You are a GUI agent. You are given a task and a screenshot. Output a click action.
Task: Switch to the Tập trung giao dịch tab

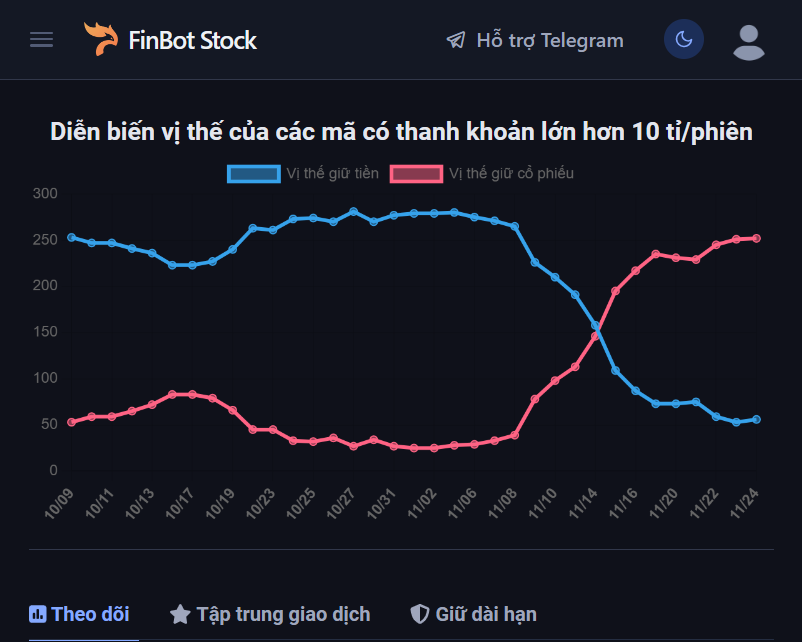(269, 614)
